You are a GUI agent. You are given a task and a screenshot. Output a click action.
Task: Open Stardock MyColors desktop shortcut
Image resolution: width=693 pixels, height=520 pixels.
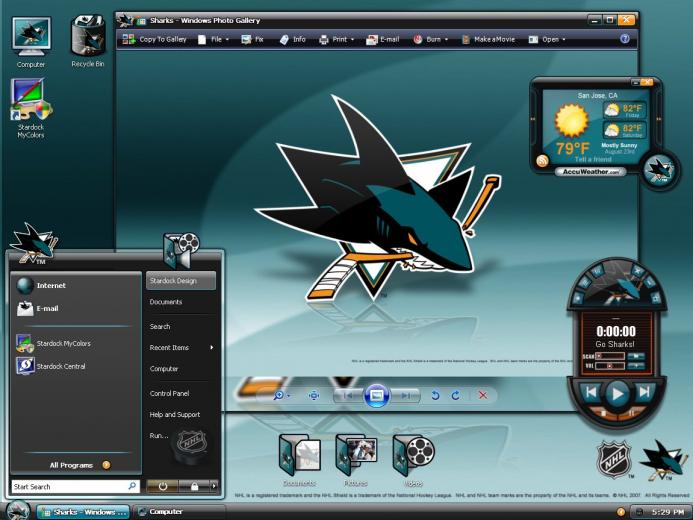(x=30, y=108)
